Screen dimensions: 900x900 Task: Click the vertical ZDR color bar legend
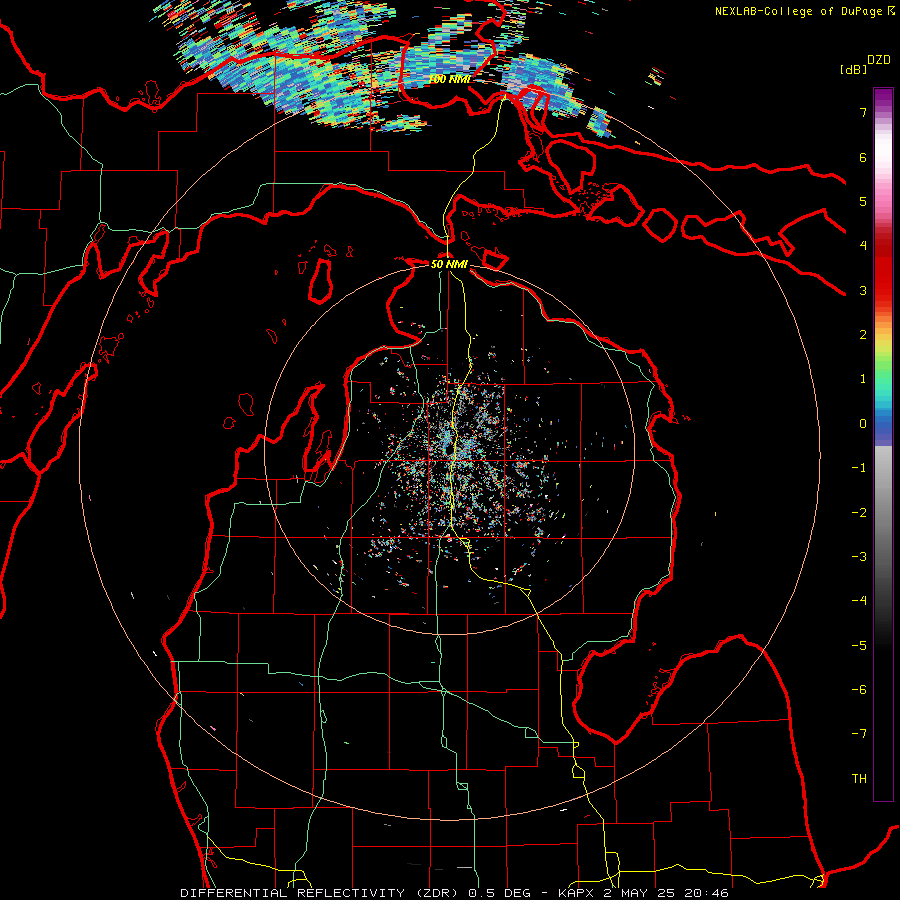(883, 444)
